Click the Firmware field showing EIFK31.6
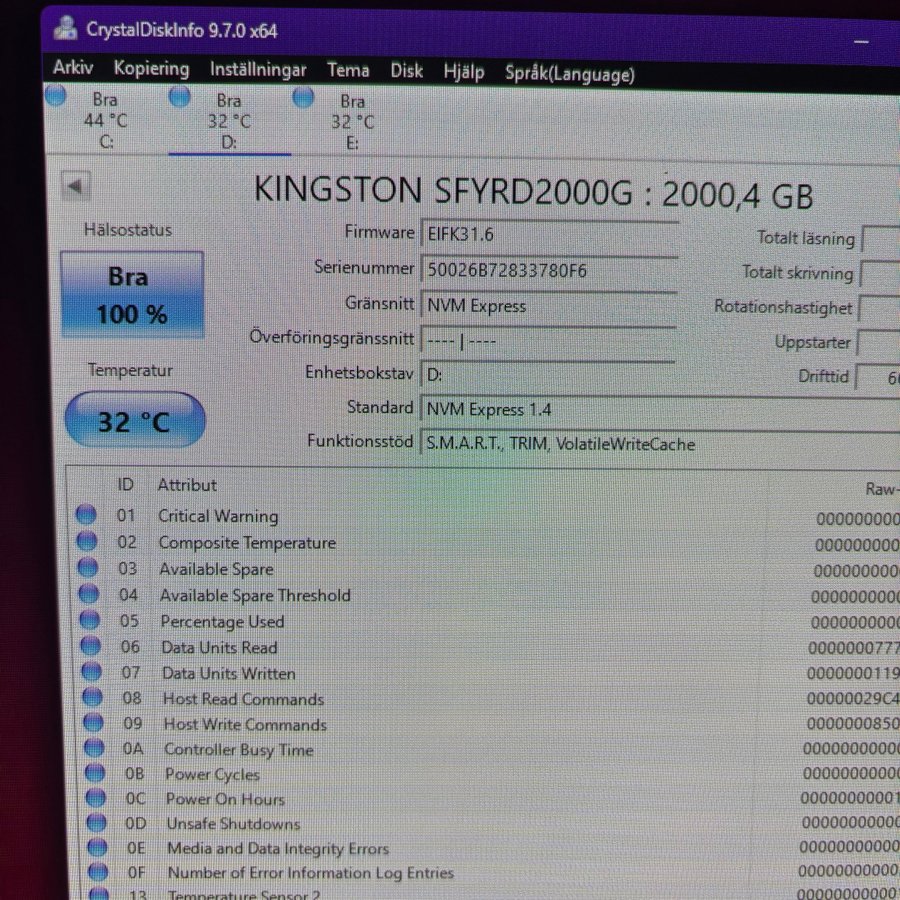The width and height of the screenshot is (900, 900). click(549, 234)
